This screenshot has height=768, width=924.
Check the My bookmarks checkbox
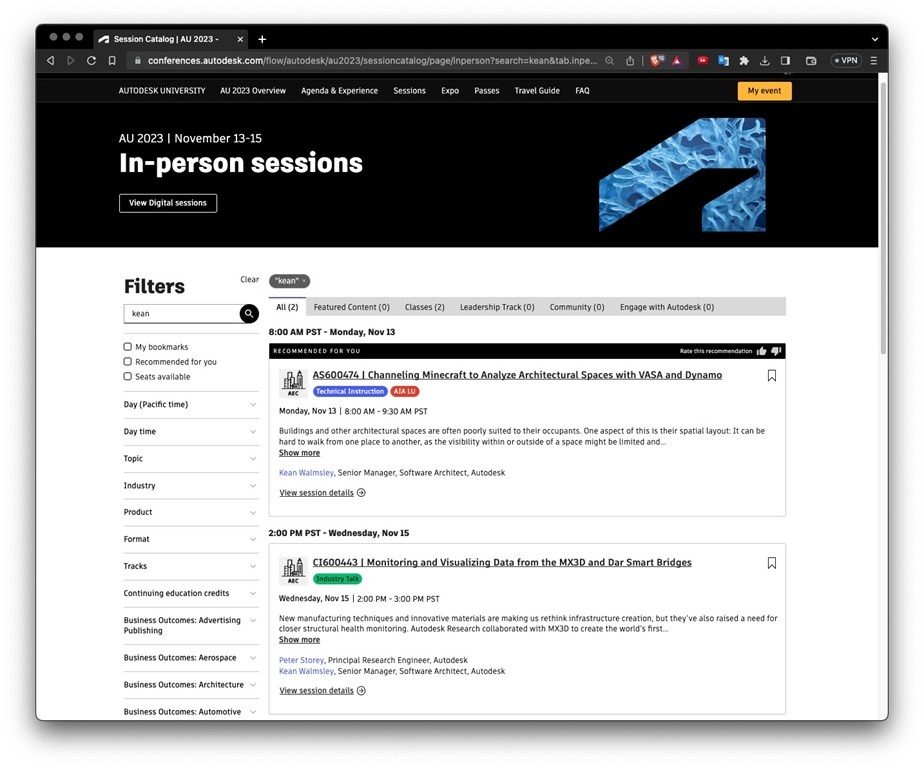pyautogui.click(x=128, y=347)
